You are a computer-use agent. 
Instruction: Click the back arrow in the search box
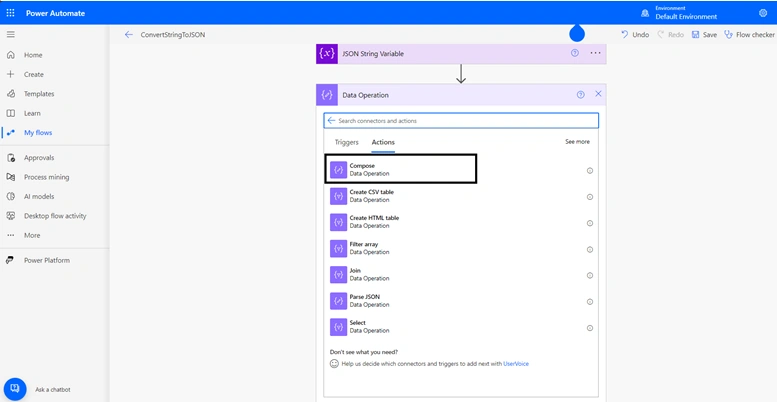point(331,120)
